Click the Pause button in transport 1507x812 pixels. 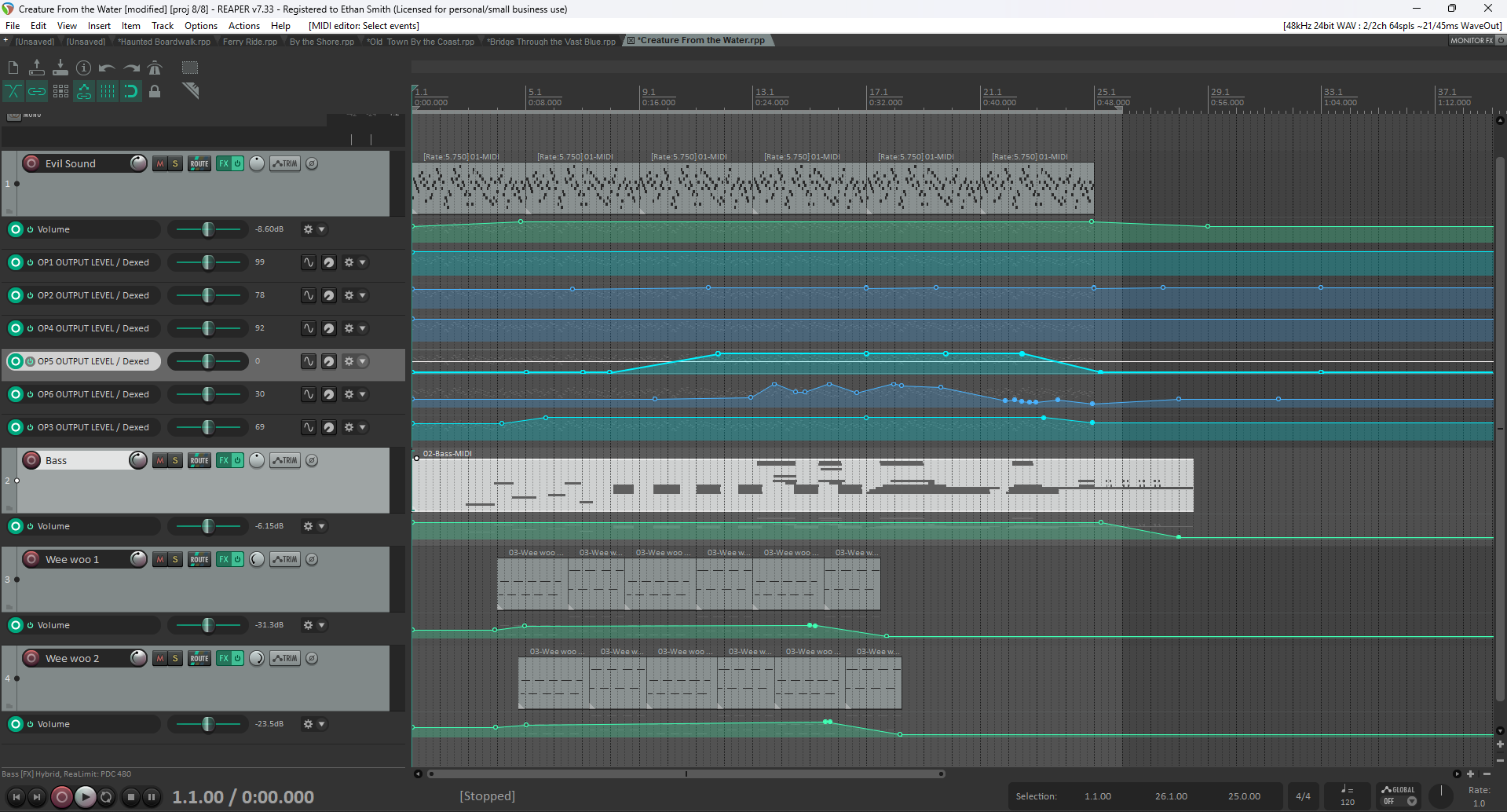coord(152,797)
